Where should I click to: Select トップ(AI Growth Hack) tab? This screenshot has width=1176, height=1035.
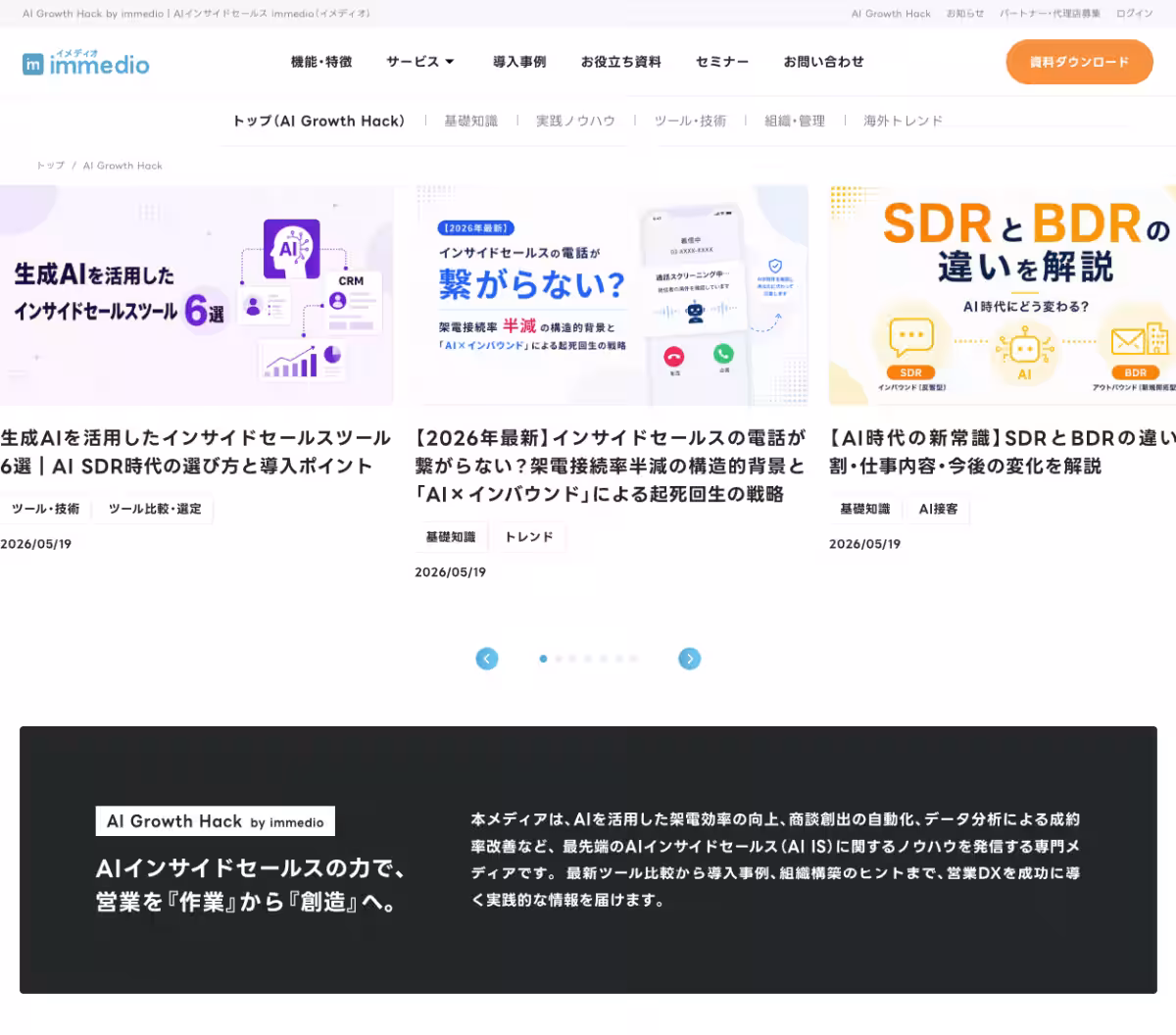pos(318,121)
